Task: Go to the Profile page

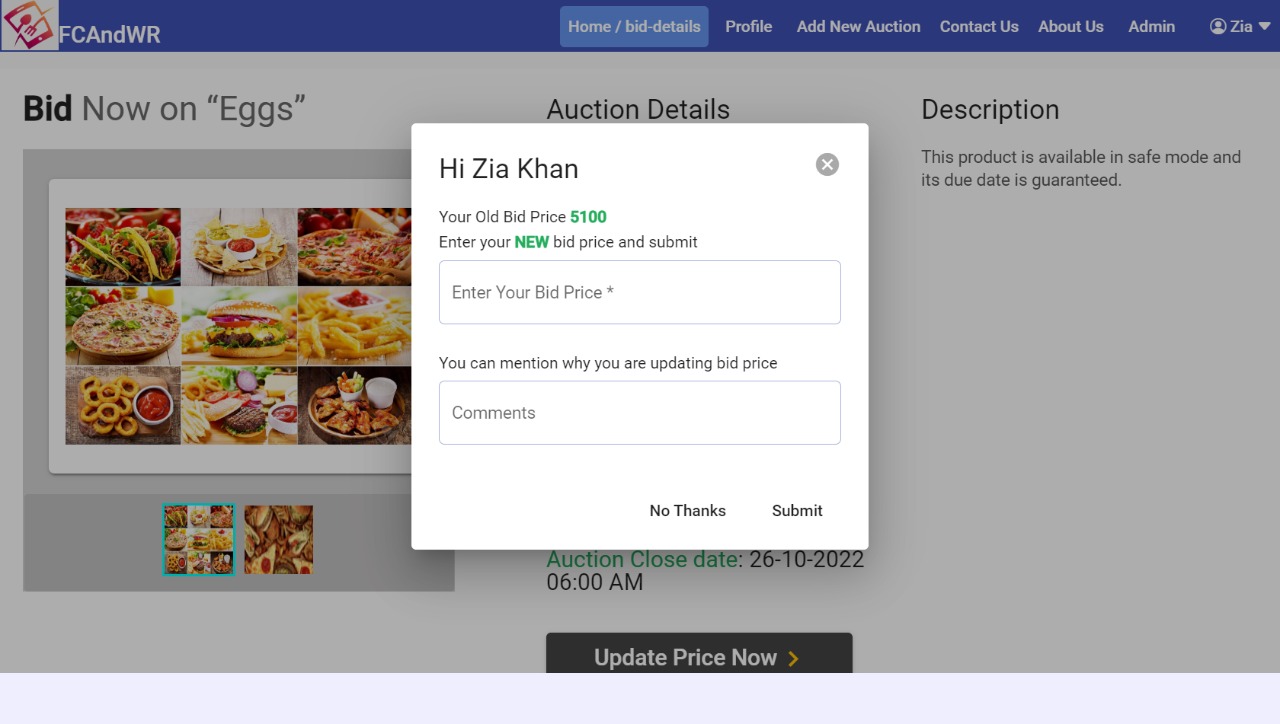Action: click(749, 27)
